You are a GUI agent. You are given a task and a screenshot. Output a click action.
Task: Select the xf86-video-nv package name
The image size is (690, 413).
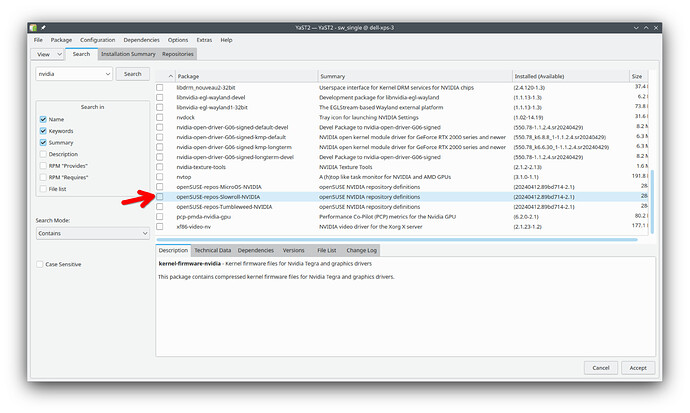[194, 227]
